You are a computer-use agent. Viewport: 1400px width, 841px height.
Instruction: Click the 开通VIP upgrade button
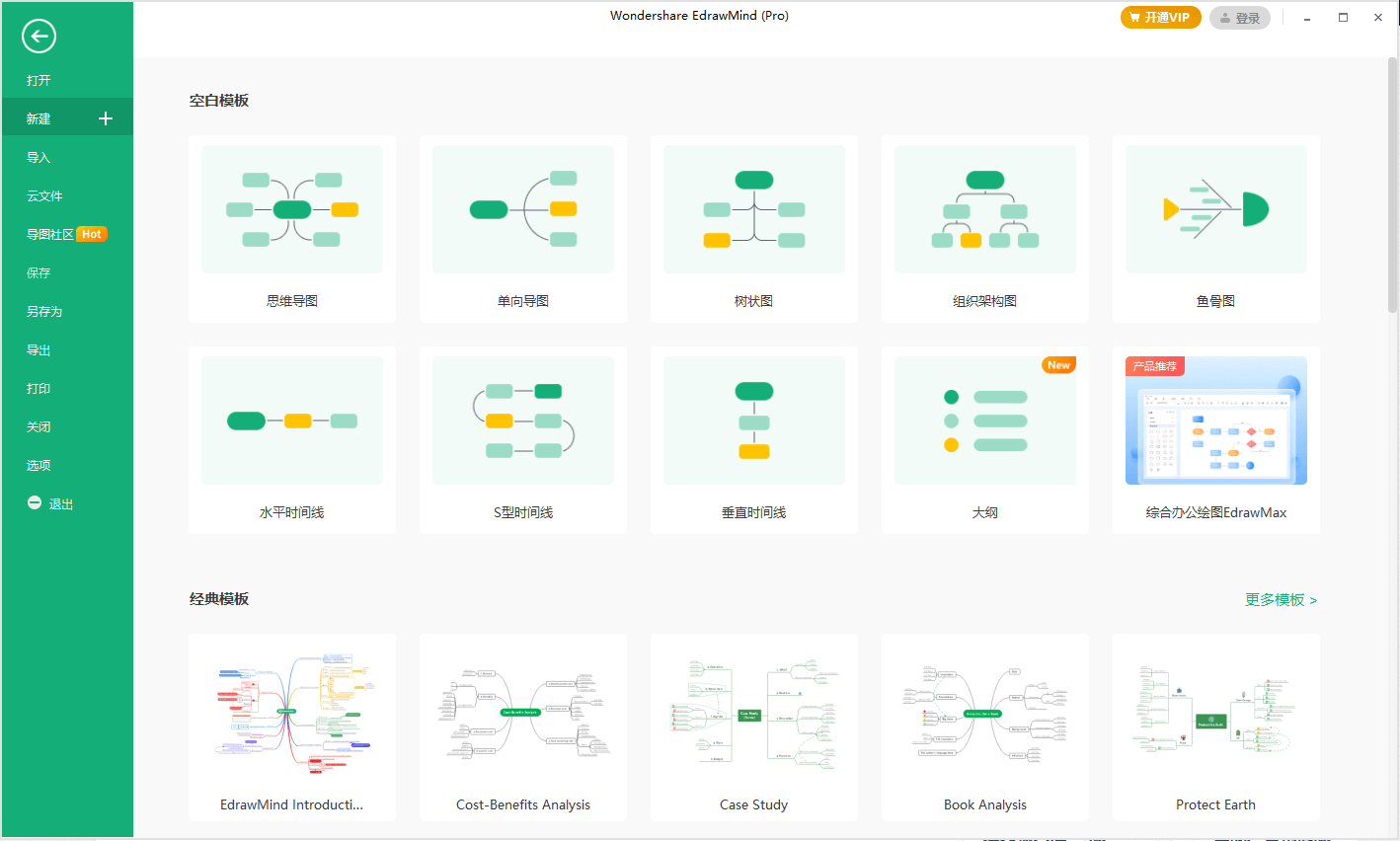(1160, 17)
